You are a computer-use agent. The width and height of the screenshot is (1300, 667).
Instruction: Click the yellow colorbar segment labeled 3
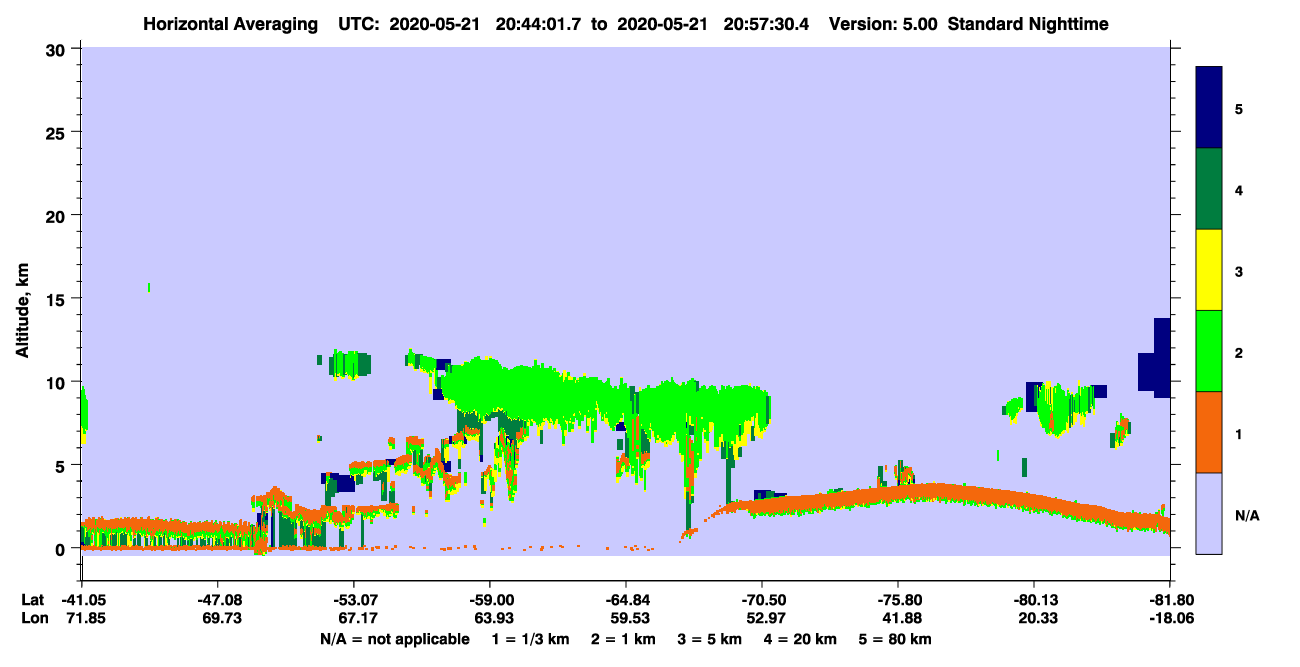coord(1209,270)
